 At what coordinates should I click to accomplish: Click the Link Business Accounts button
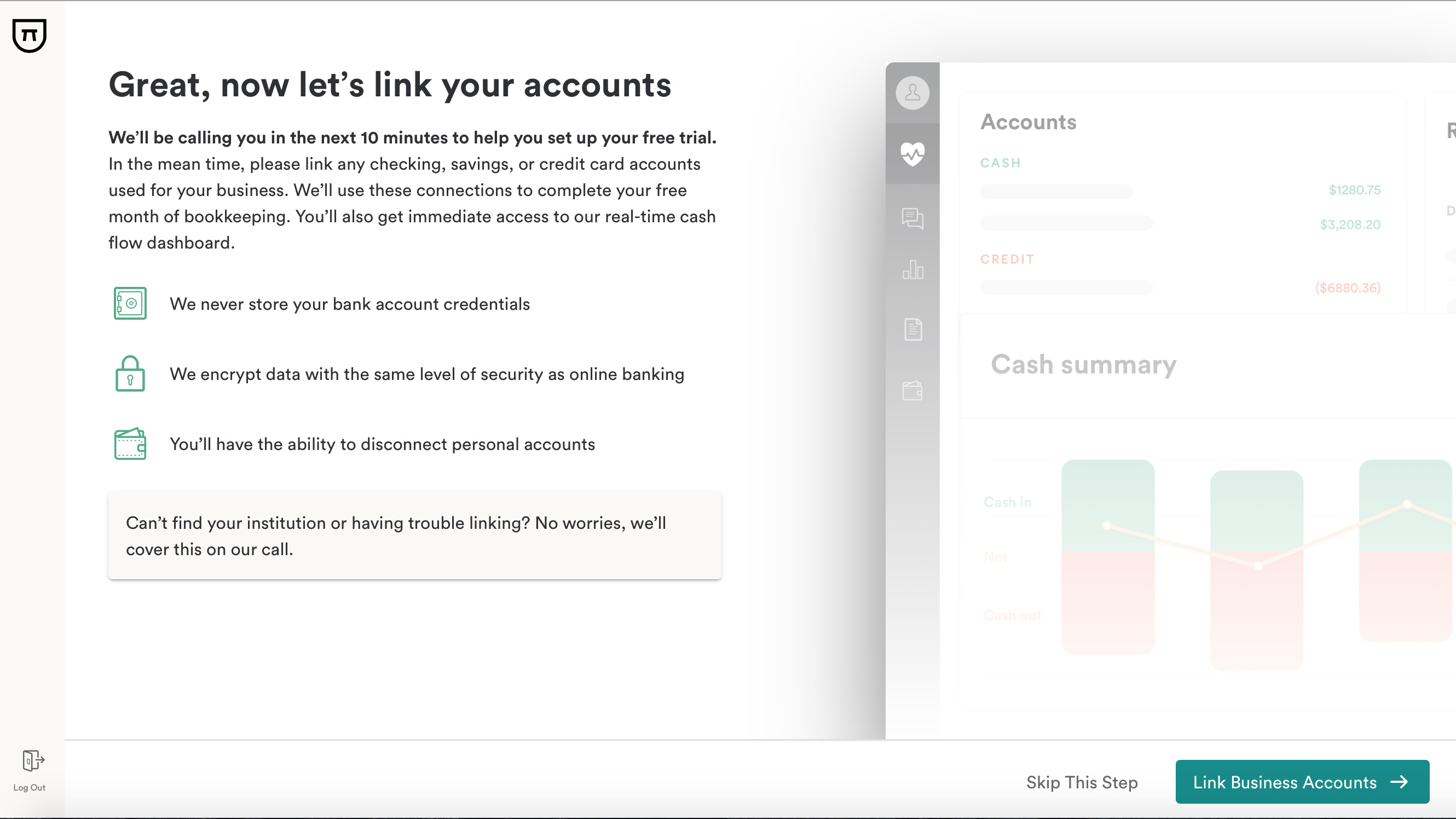(x=1302, y=782)
